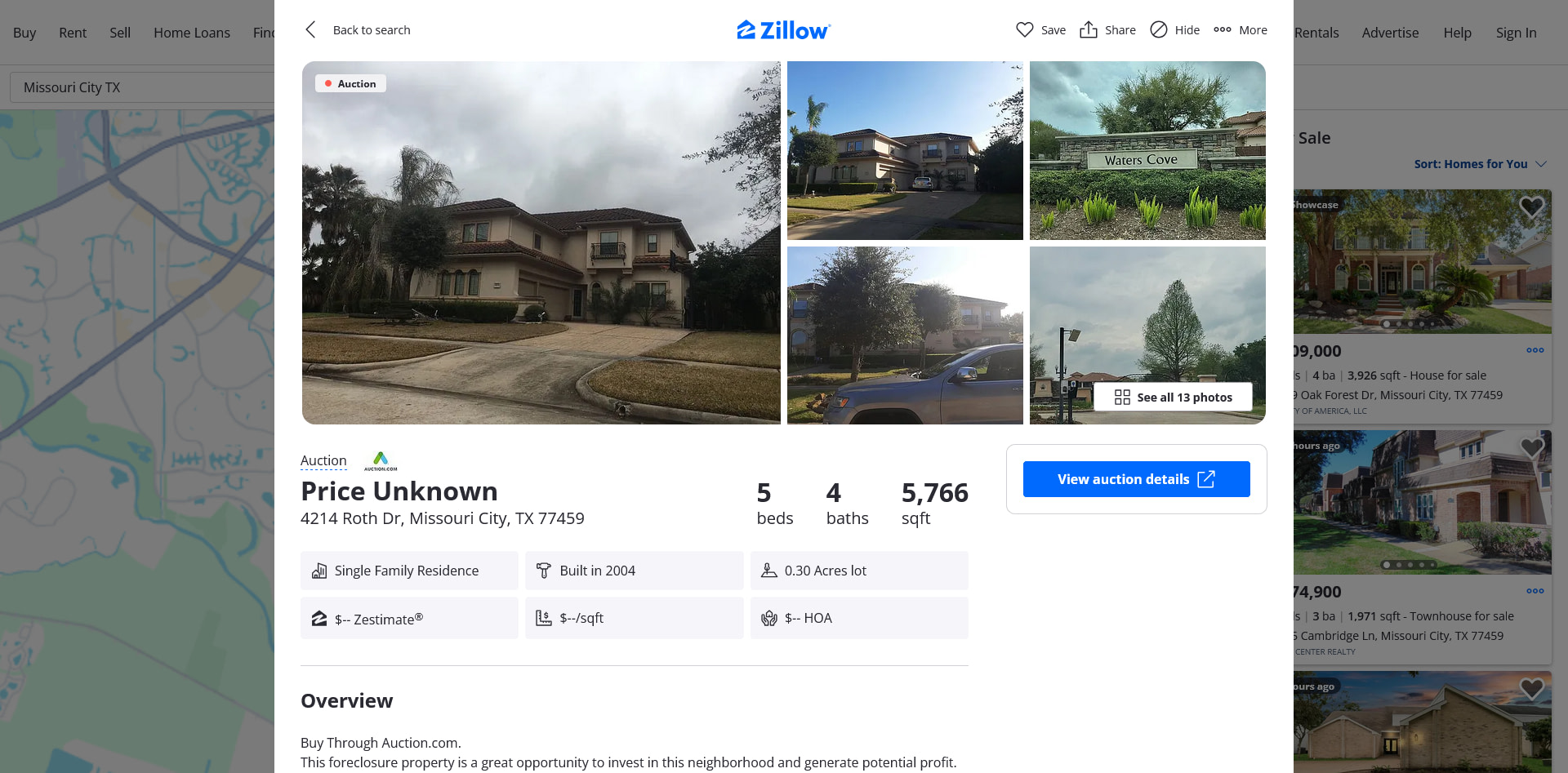The width and height of the screenshot is (1568, 773).
Task: Open options dots on townhouse listing card
Action: coord(1535,591)
